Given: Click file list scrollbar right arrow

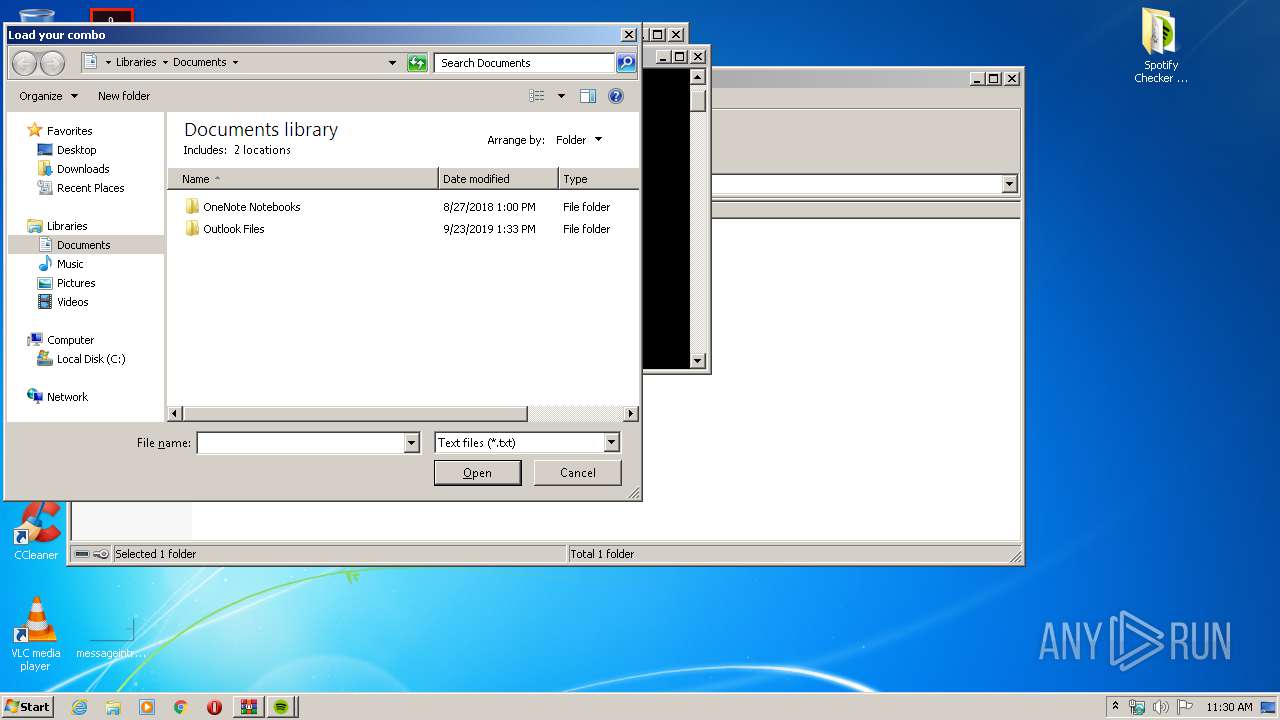Looking at the screenshot, I should pyautogui.click(x=631, y=414).
